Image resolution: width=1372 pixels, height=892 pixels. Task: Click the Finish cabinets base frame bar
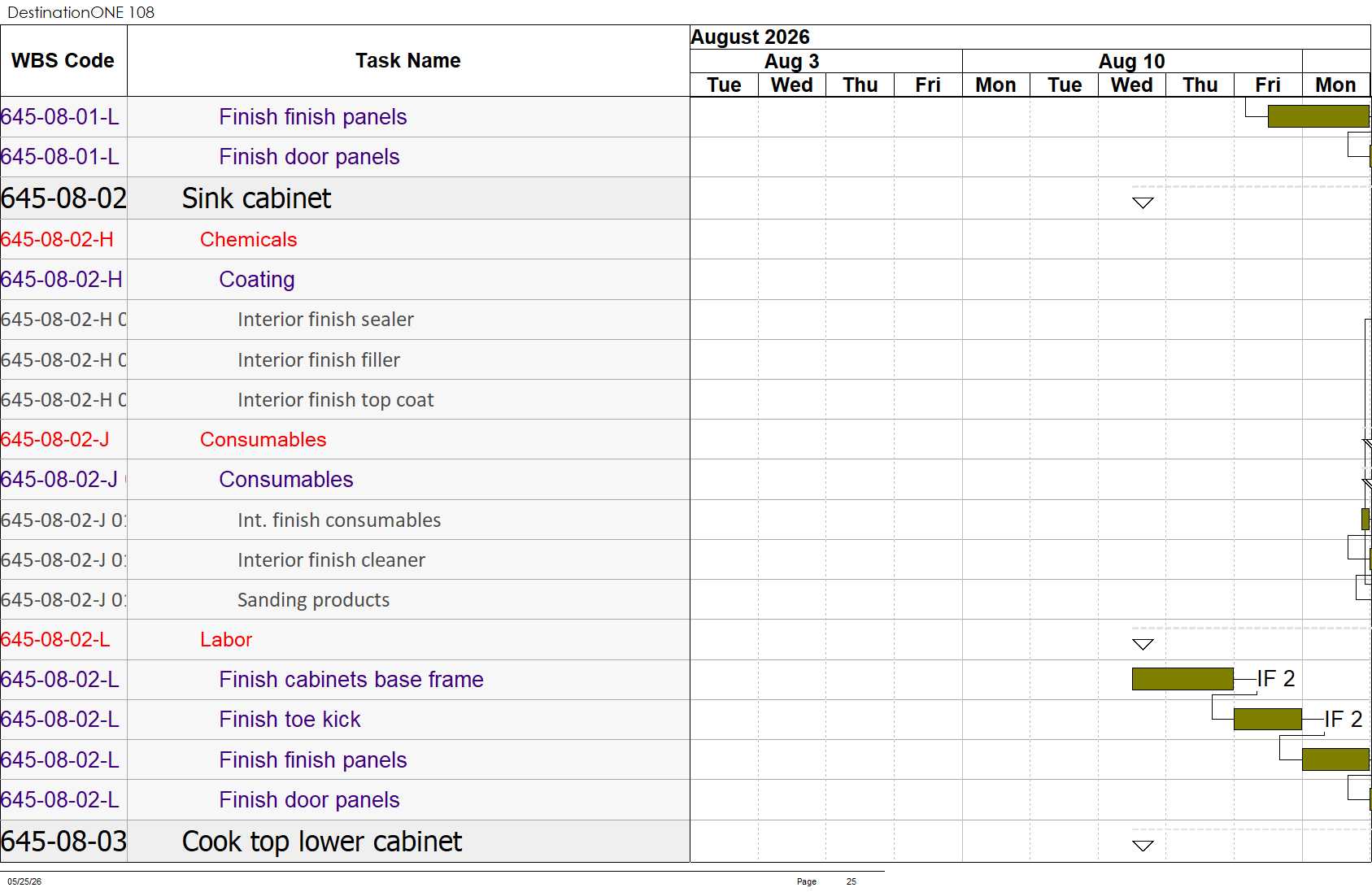(1183, 679)
